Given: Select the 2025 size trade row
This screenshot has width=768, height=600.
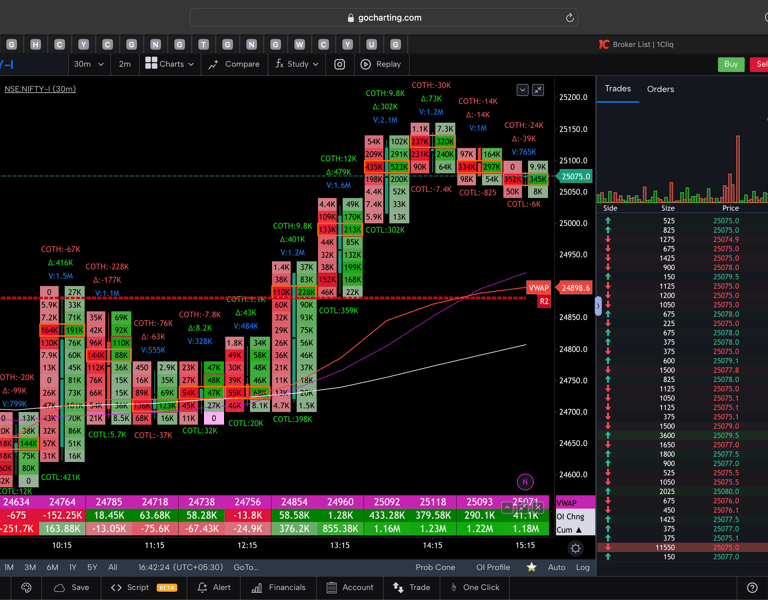Looking at the screenshot, I should (682, 491).
